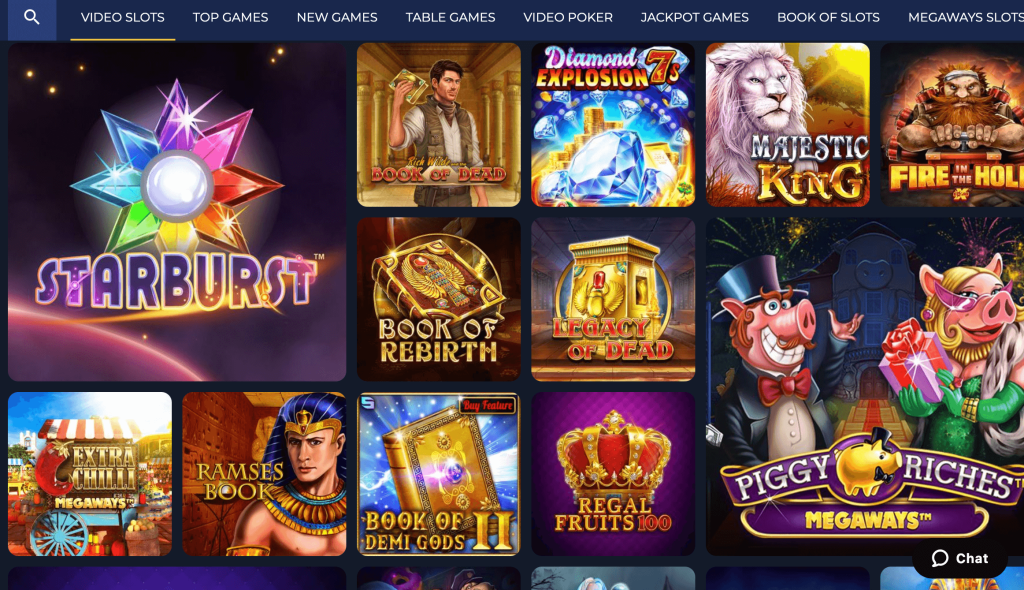
Task: Launch the Starburst game tile
Action: tap(177, 212)
